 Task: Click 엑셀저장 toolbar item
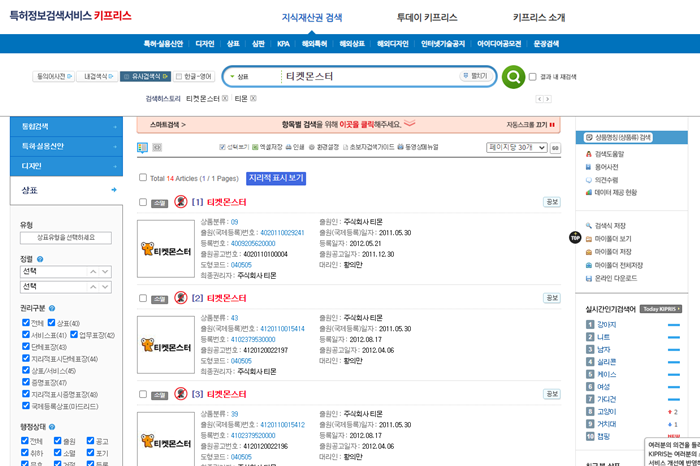click(x=267, y=147)
